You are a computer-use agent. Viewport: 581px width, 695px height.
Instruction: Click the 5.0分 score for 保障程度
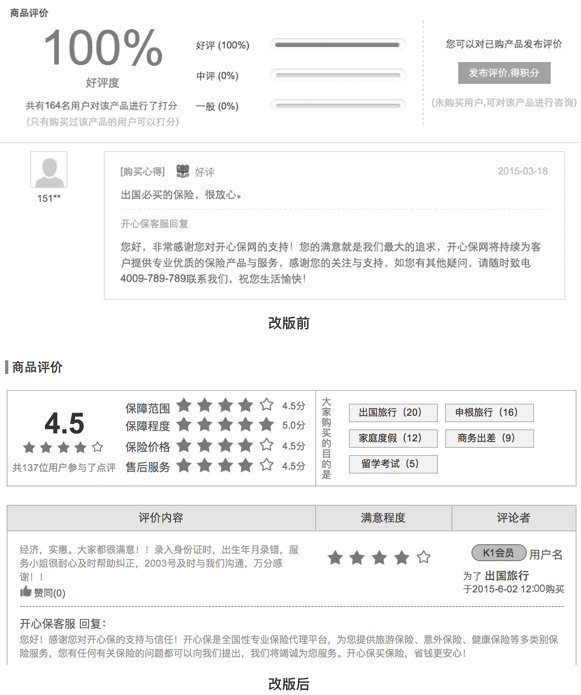pos(293,426)
